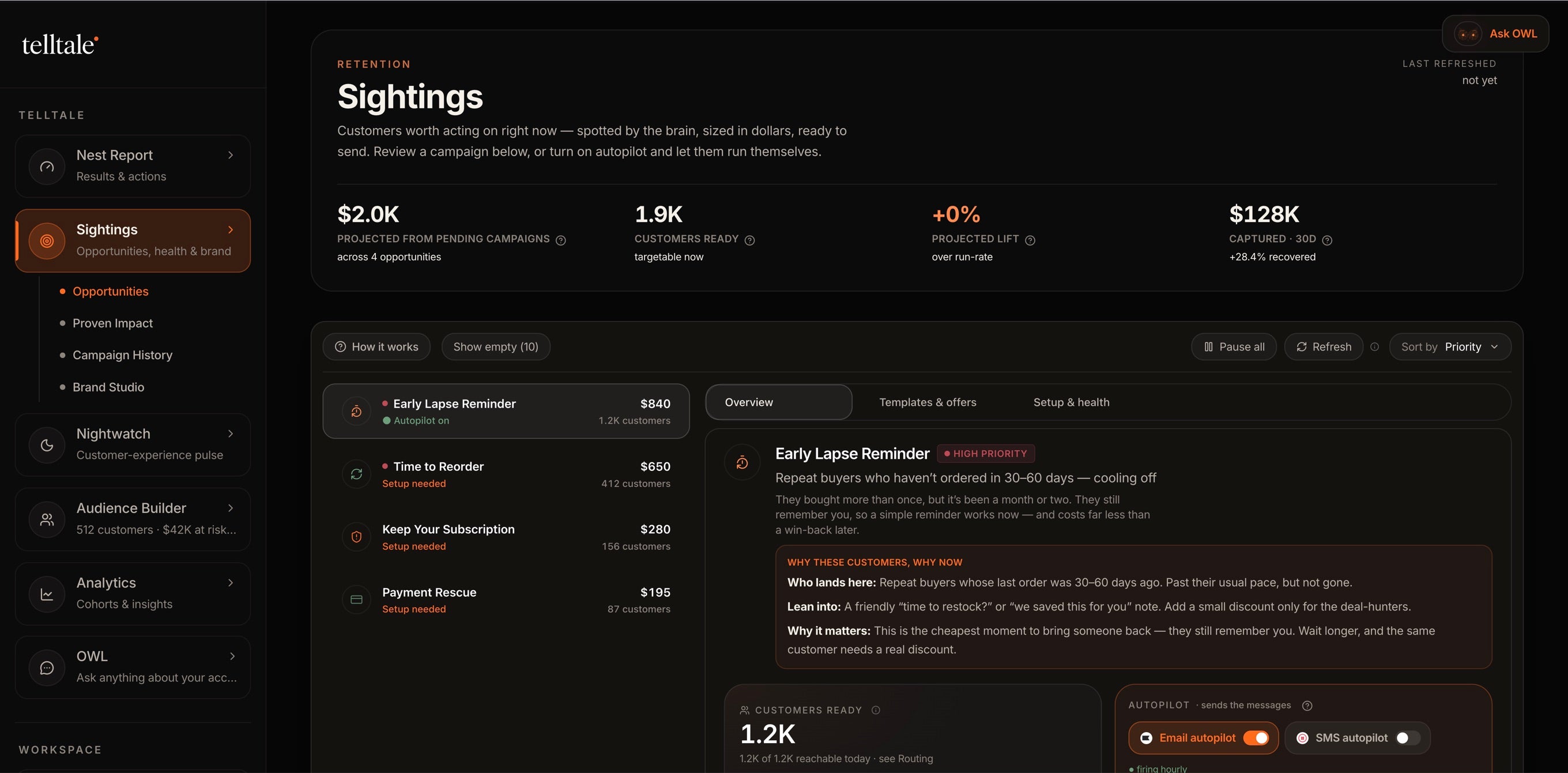Image resolution: width=1568 pixels, height=773 pixels.
Task: Switch to the Overview tab
Action: point(778,402)
